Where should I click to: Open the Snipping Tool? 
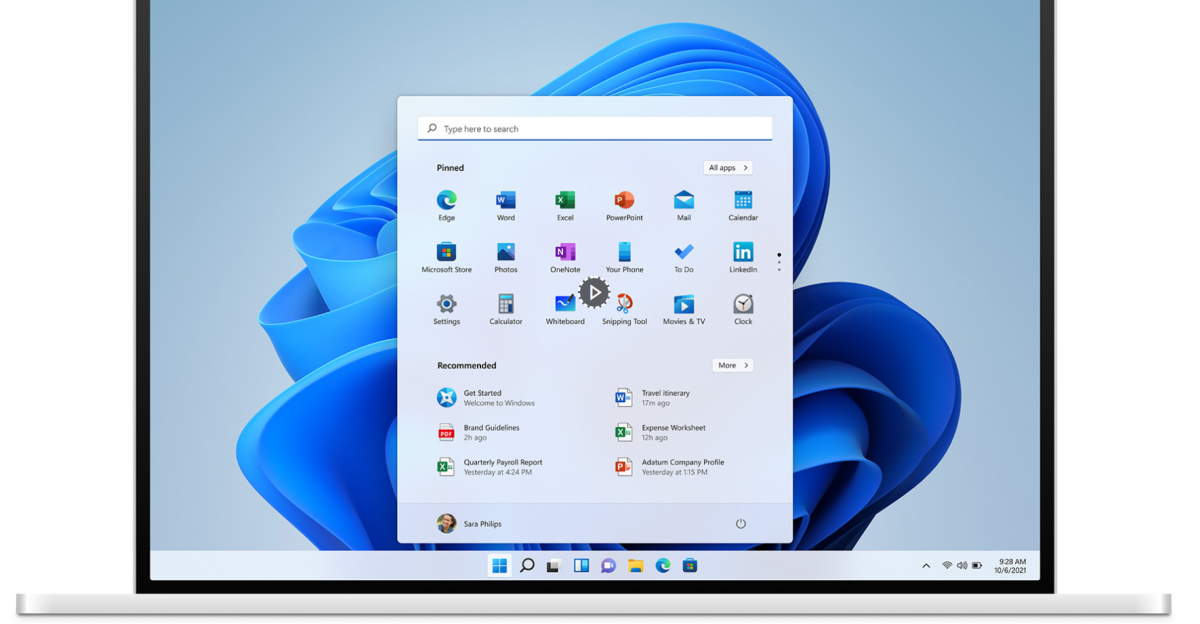tap(624, 309)
